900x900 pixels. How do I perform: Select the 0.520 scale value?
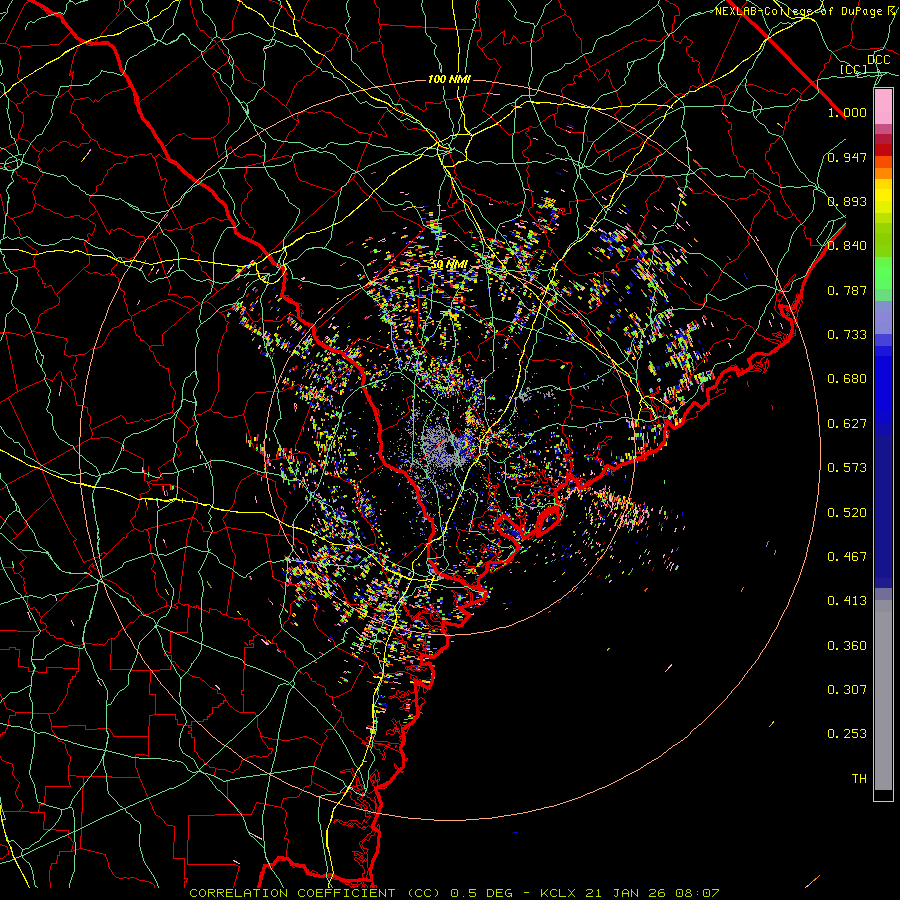(847, 513)
